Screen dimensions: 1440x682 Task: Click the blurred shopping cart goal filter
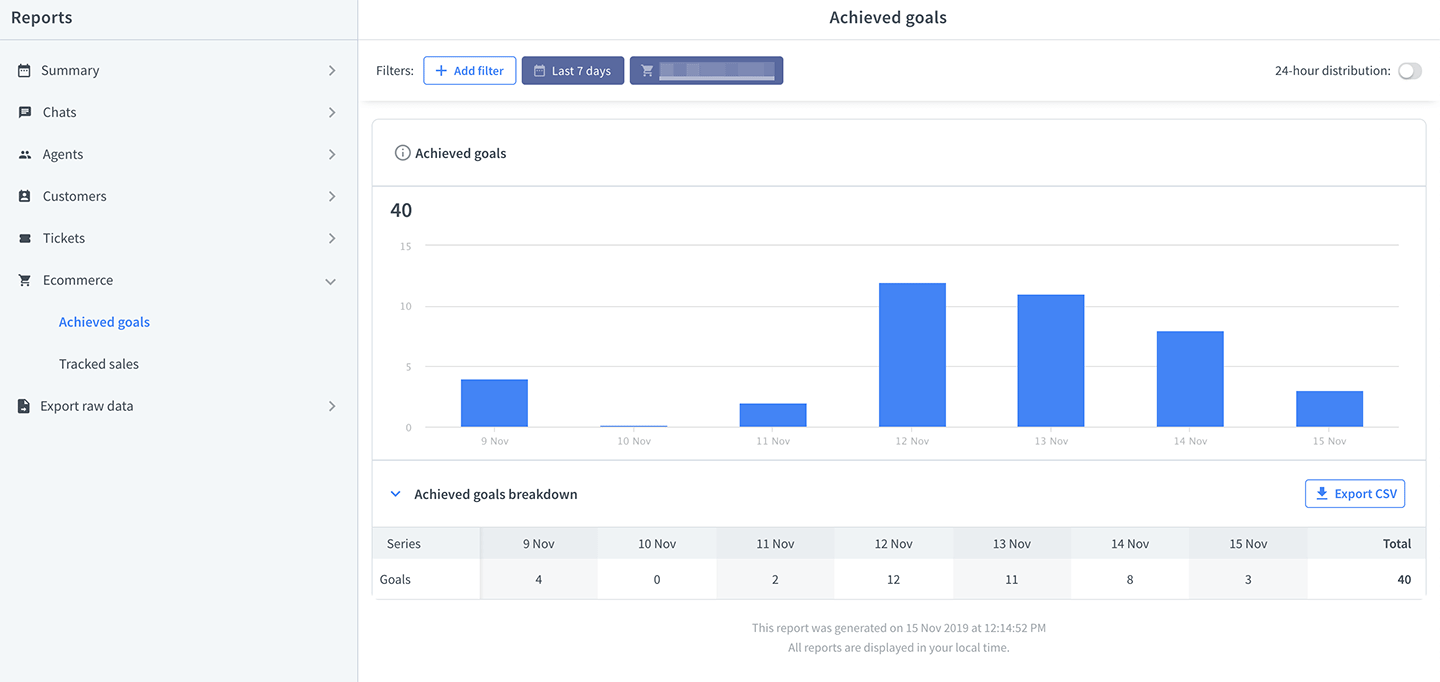(x=706, y=71)
